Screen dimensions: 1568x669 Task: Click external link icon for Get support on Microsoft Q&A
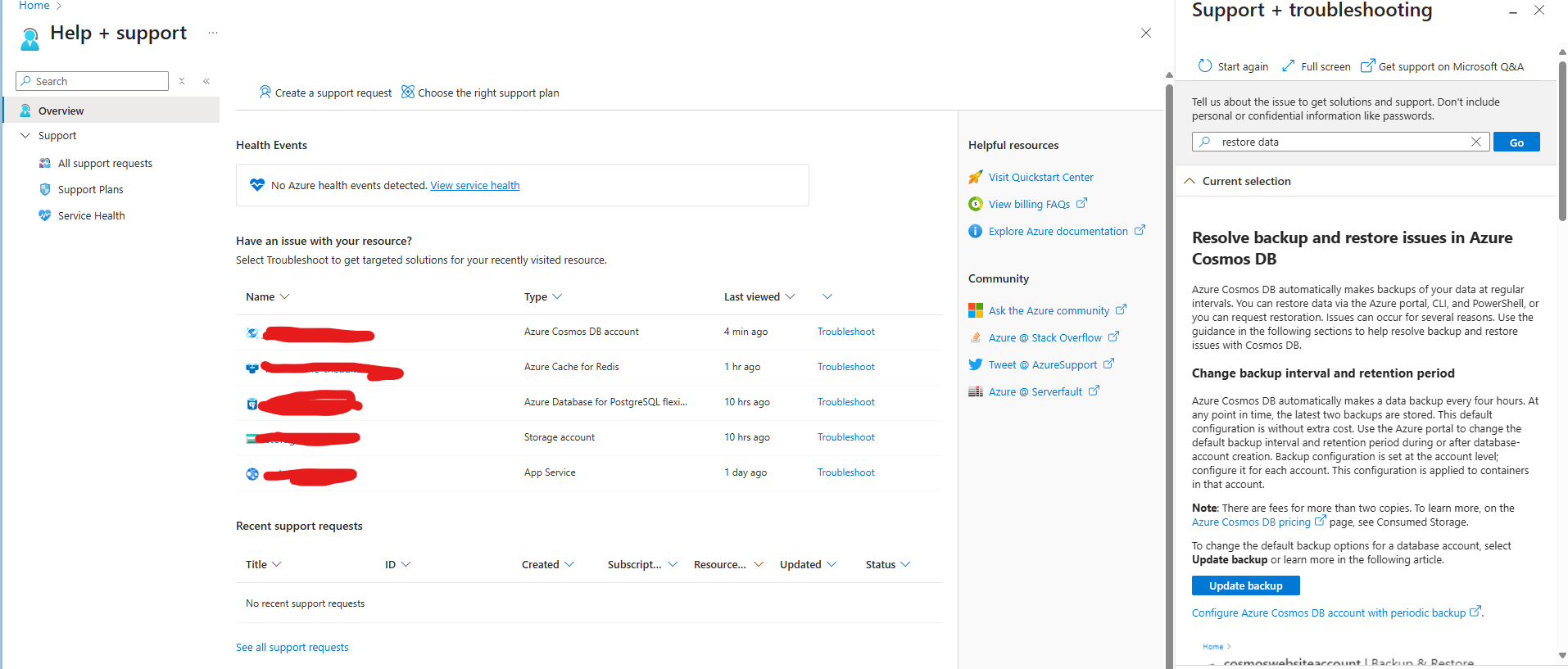[1367, 66]
